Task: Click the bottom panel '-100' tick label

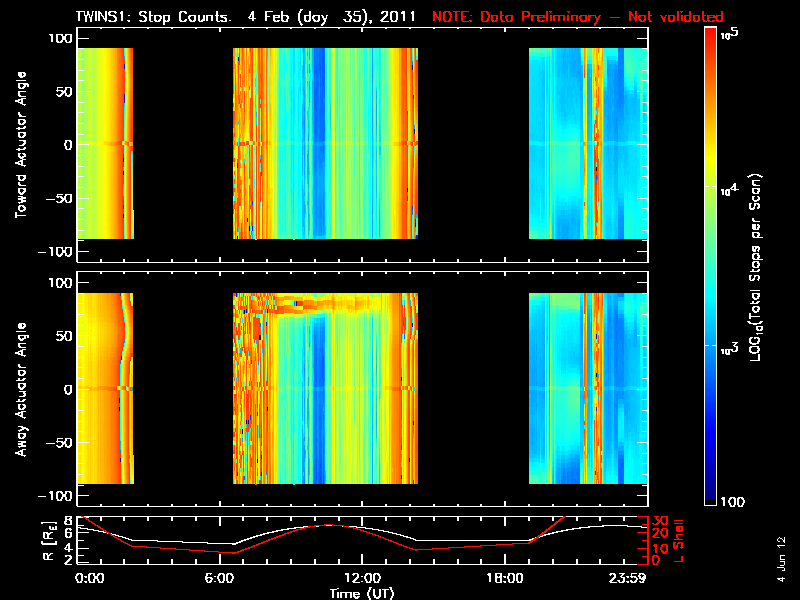Action: click(x=56, y=496)
